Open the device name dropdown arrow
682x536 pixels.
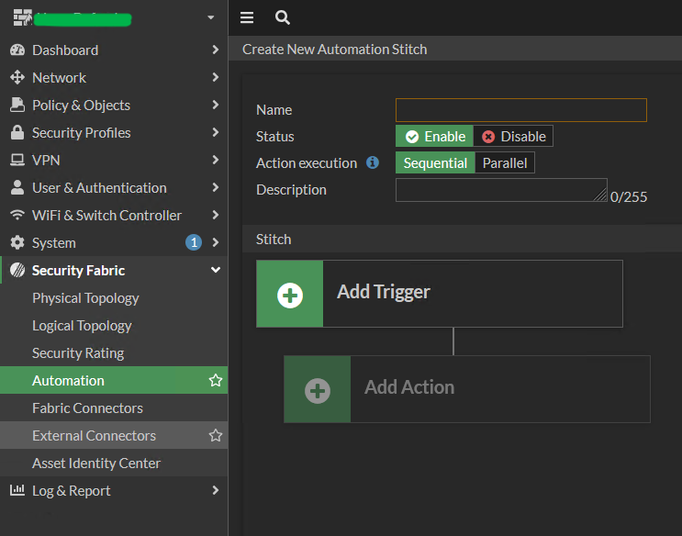(x=210, y=18)
